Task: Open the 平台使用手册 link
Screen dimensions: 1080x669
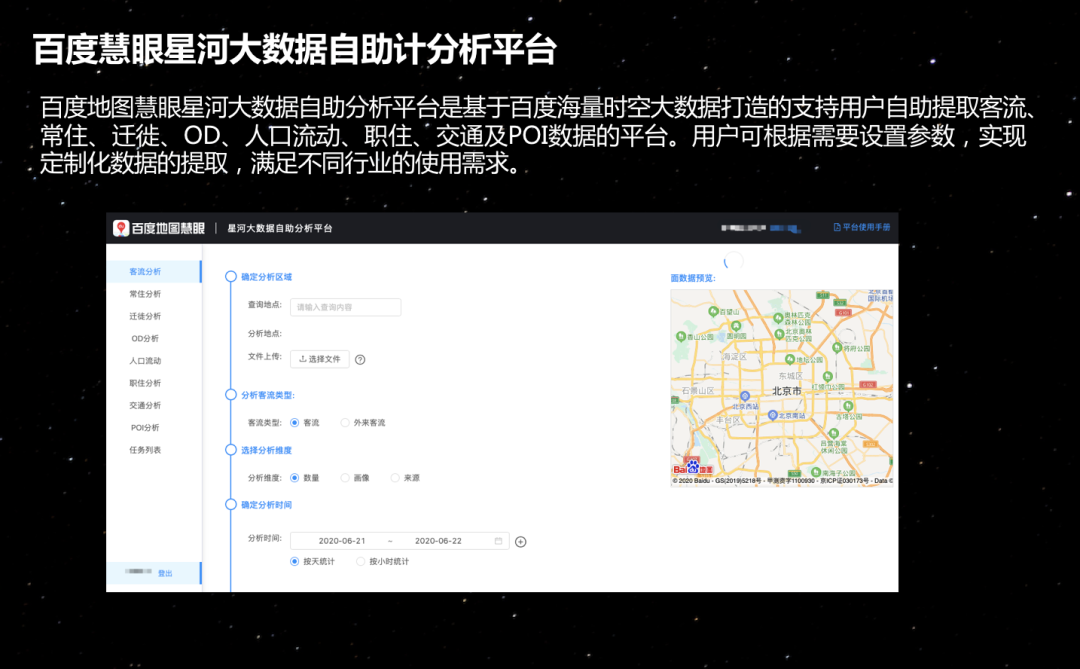Action: click(862, 227)
